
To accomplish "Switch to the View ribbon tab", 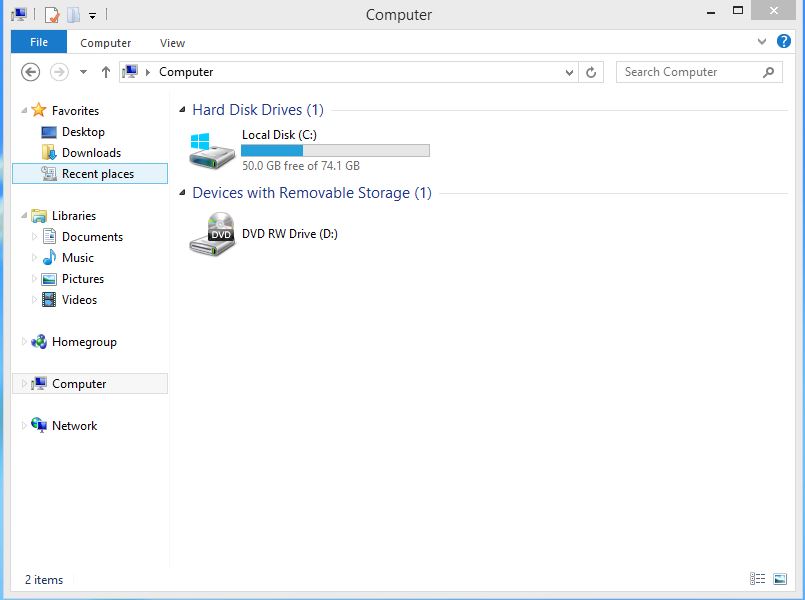I will click(x=172, y=43).
